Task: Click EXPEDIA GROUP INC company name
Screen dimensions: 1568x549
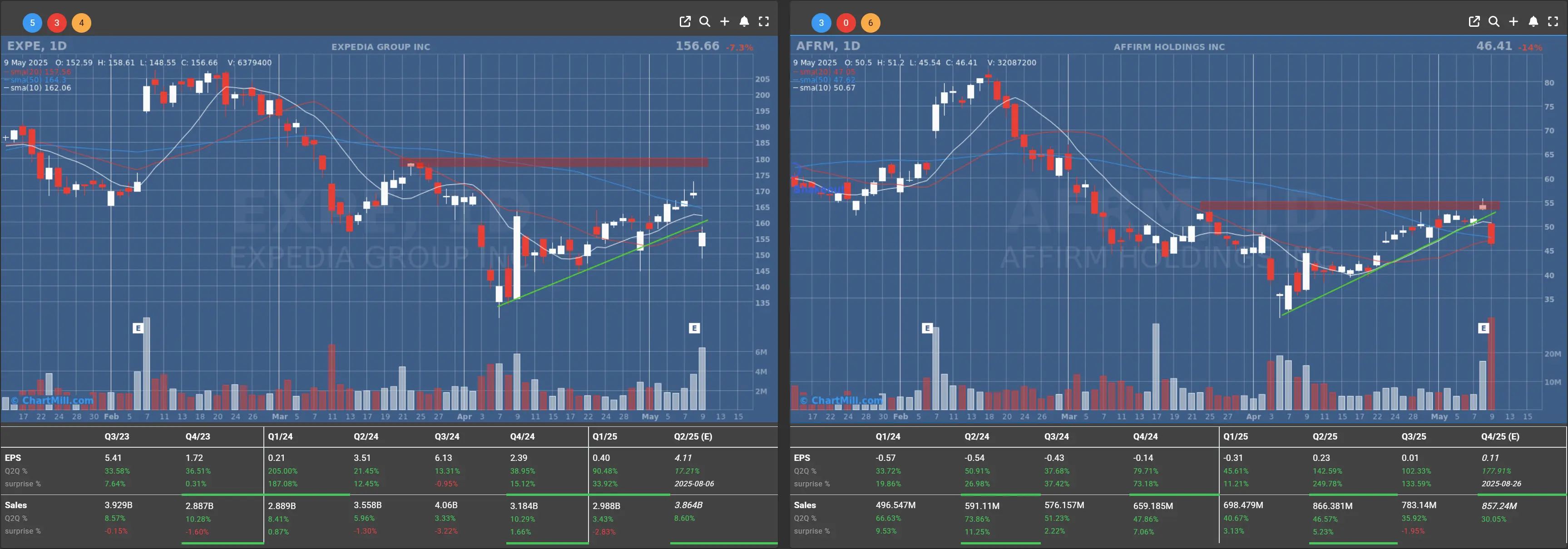Action: (381, 47)
